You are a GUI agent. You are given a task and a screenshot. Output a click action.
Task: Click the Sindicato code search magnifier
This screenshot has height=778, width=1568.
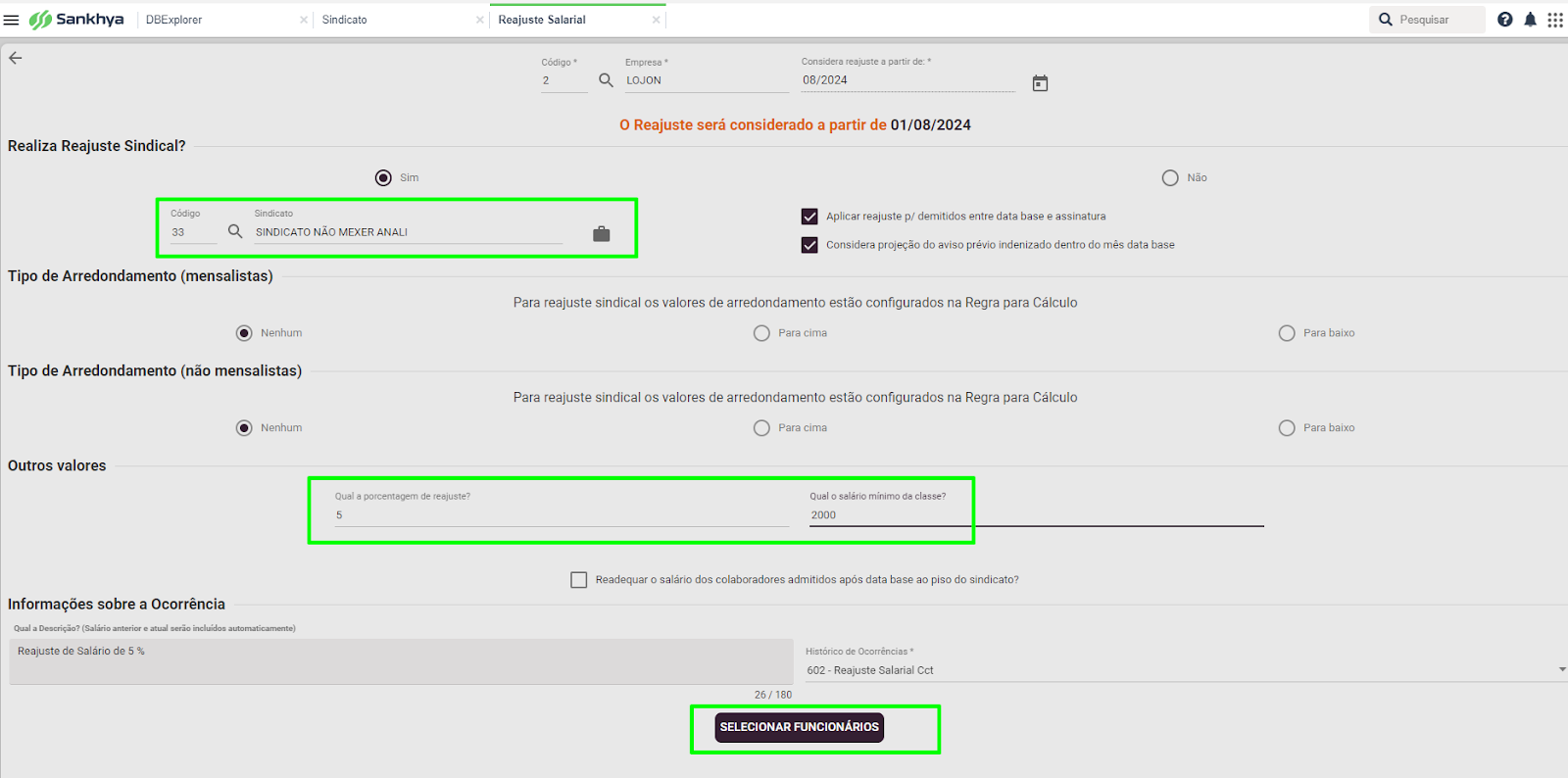click(x=235, y=231)
